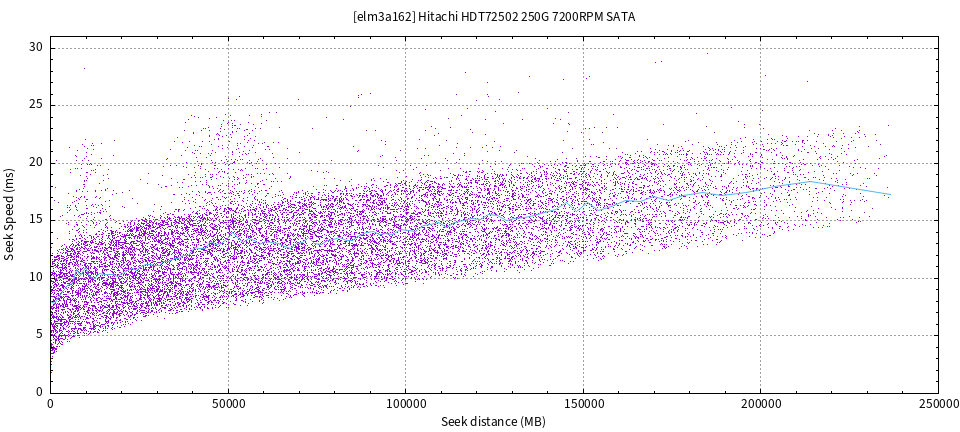The image size is (960, 432).
Task: Click the 250000 tick label on x-axis
Action: click(937, 403)
